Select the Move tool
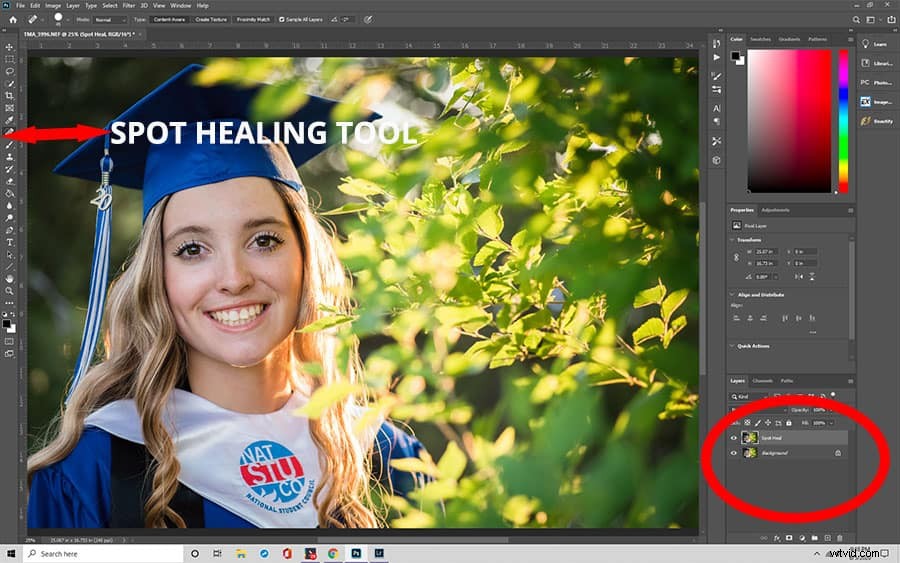The height and width of the screenshot is (563, 900). coord(9,47)
